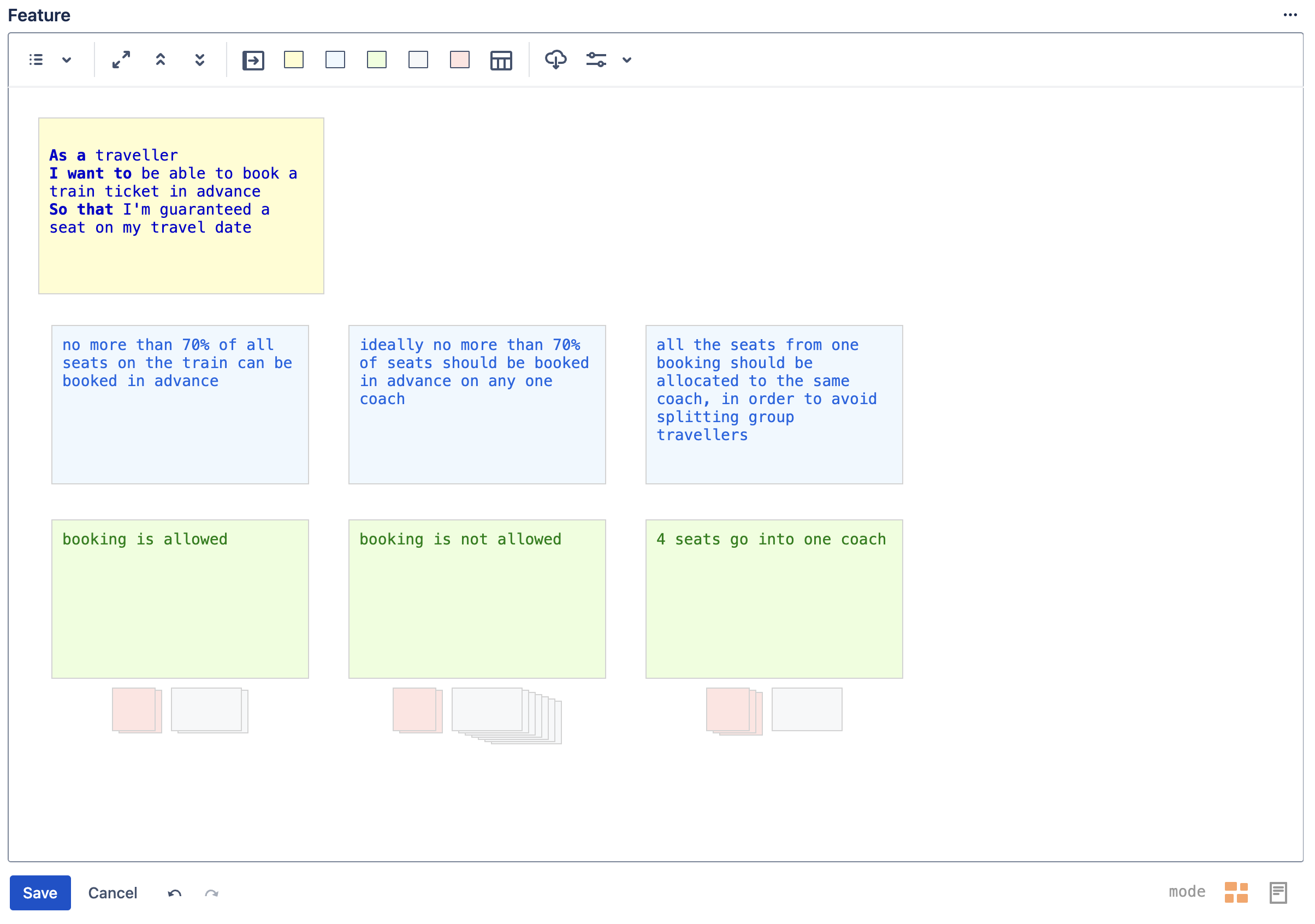Open grey card stack under 'booking is not allowed'
Image resolution: width=1315 pixels, height=924 pixels.
[x=507, y=716]
